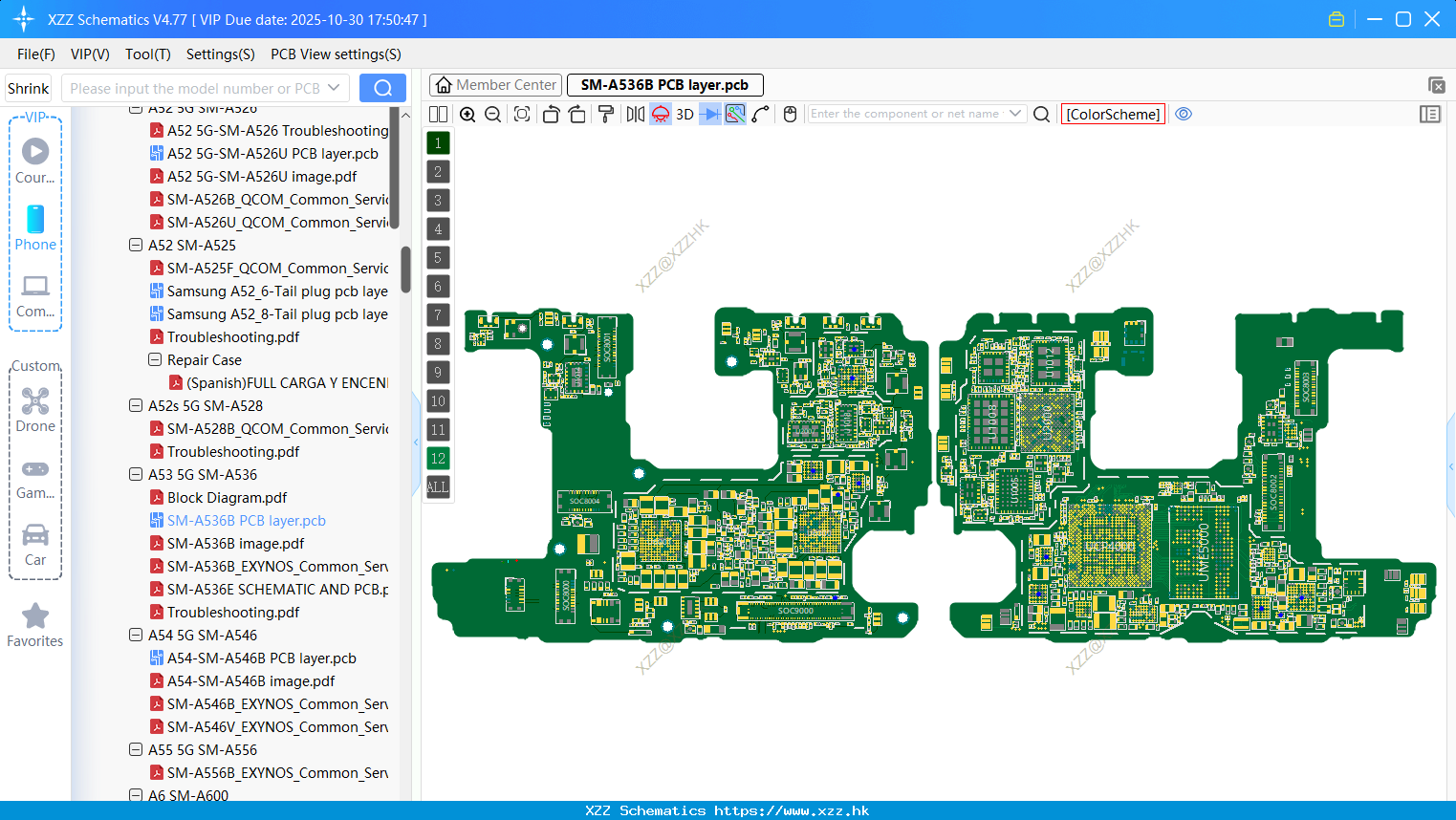Screen dimensions: 1456x820
Task: Click the mouse settings icon
Action: pyautogui.click(x=790, y=115)
